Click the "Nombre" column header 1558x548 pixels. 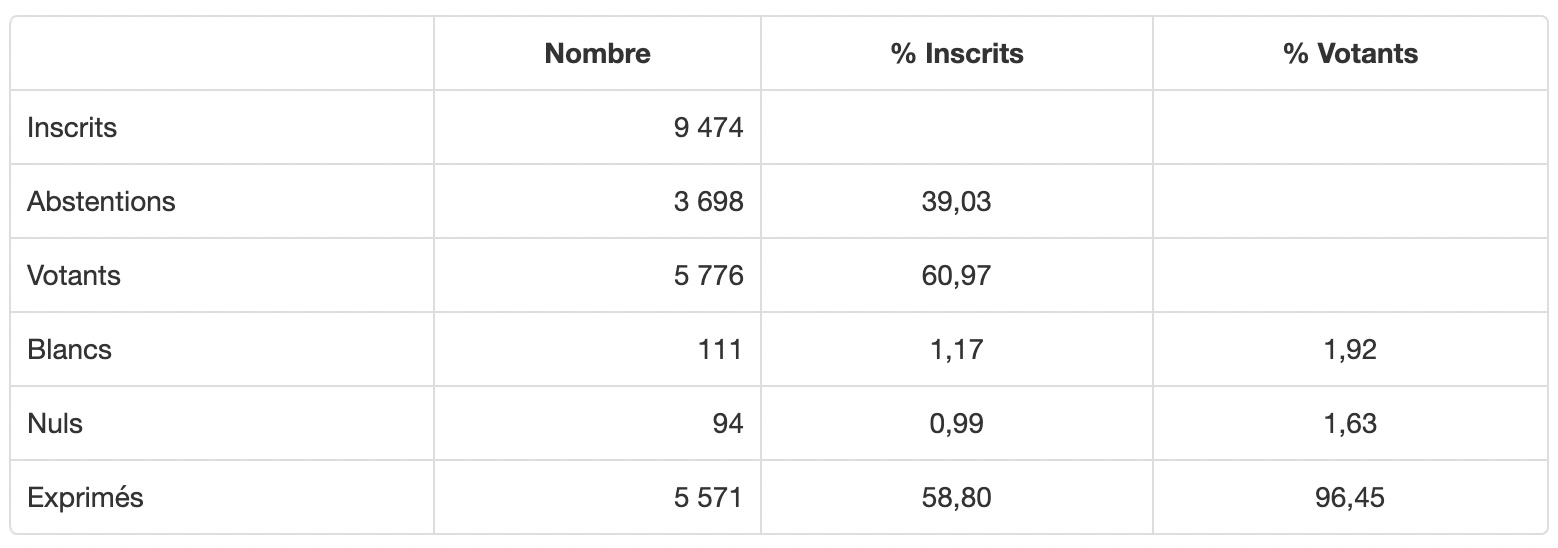[597, 53]
